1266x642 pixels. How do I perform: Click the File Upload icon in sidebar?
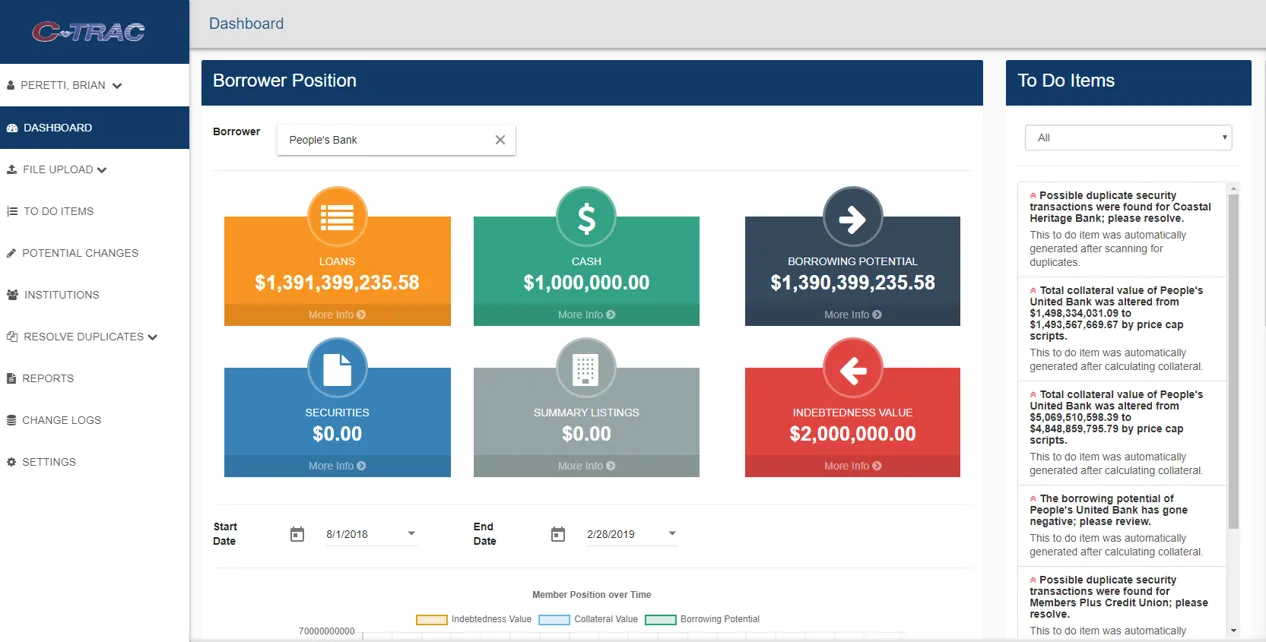point(12,170)
